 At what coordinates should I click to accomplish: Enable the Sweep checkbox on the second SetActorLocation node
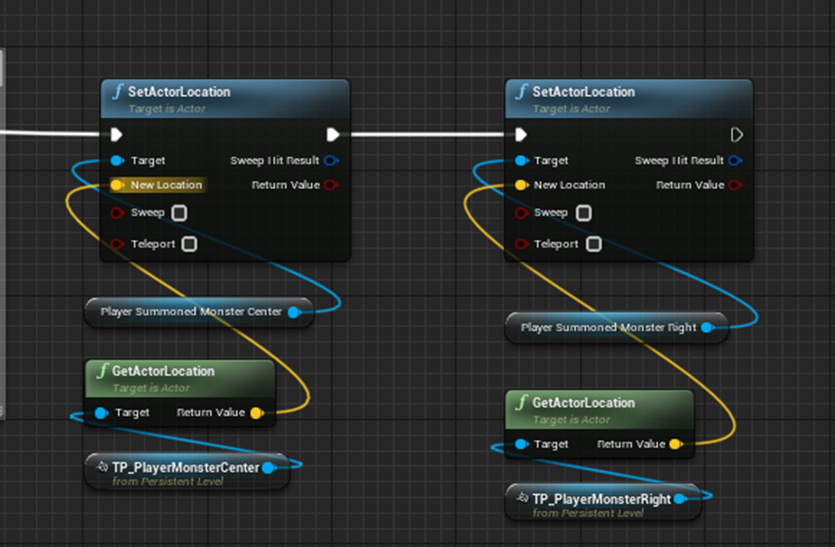point(584,213)
